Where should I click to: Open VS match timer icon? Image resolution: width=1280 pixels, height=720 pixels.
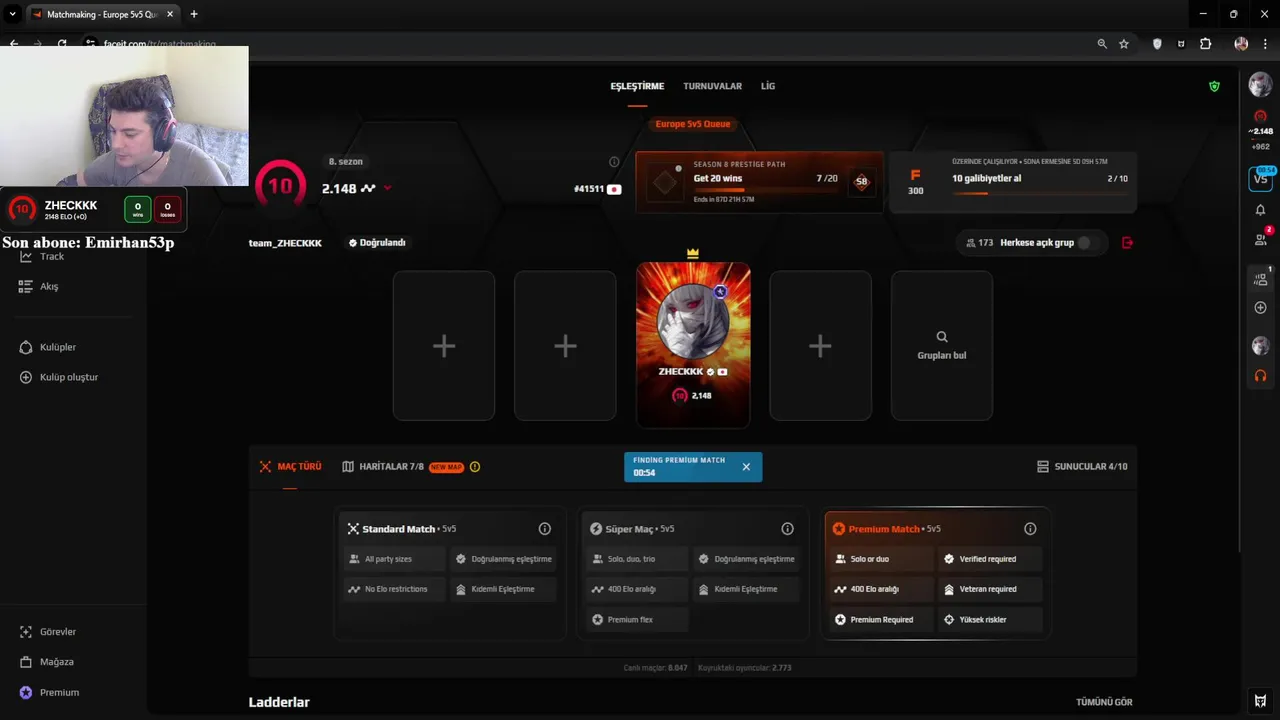1261,178
